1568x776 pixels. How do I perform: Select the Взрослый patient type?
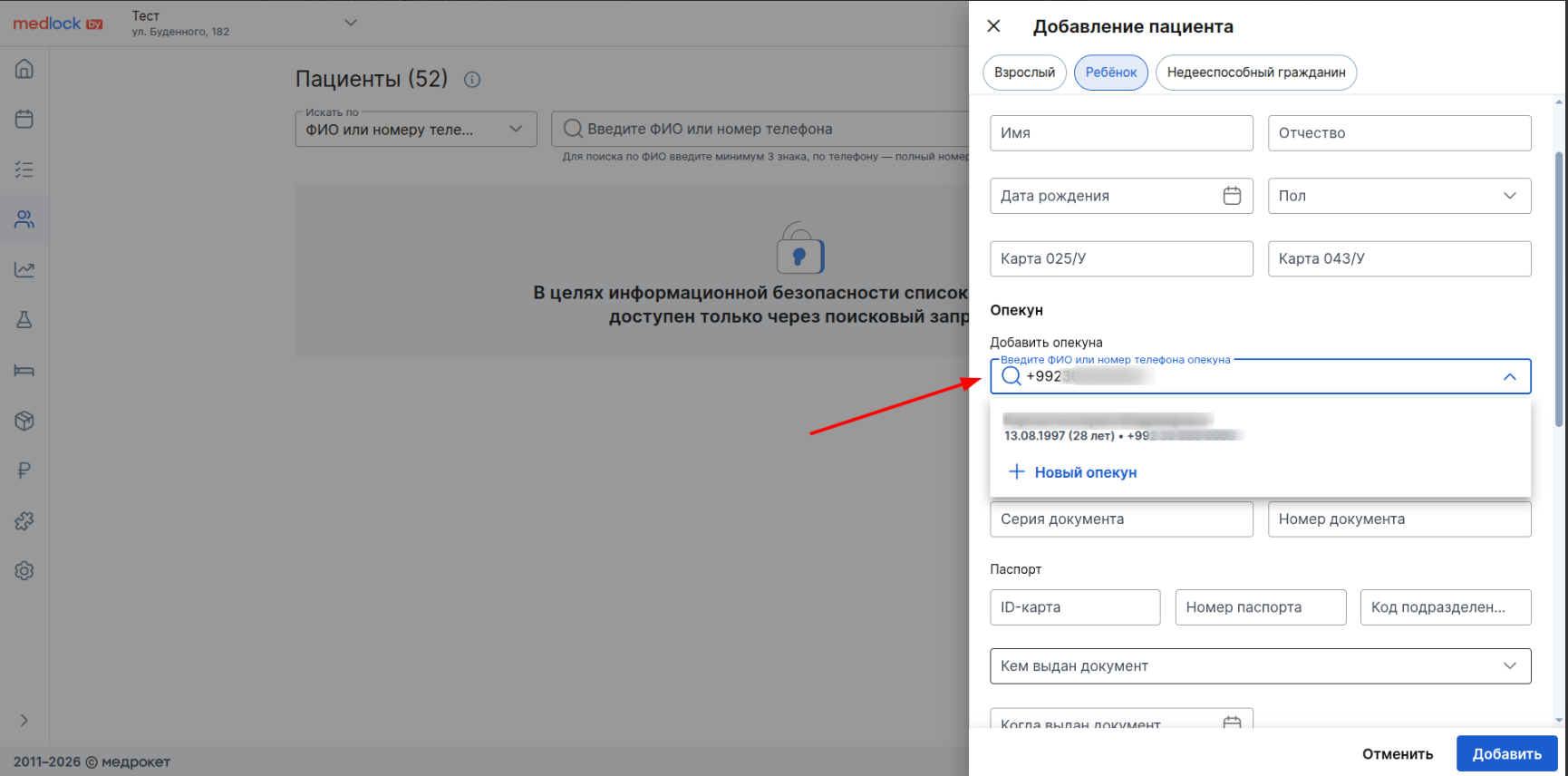coord(1024,73)
